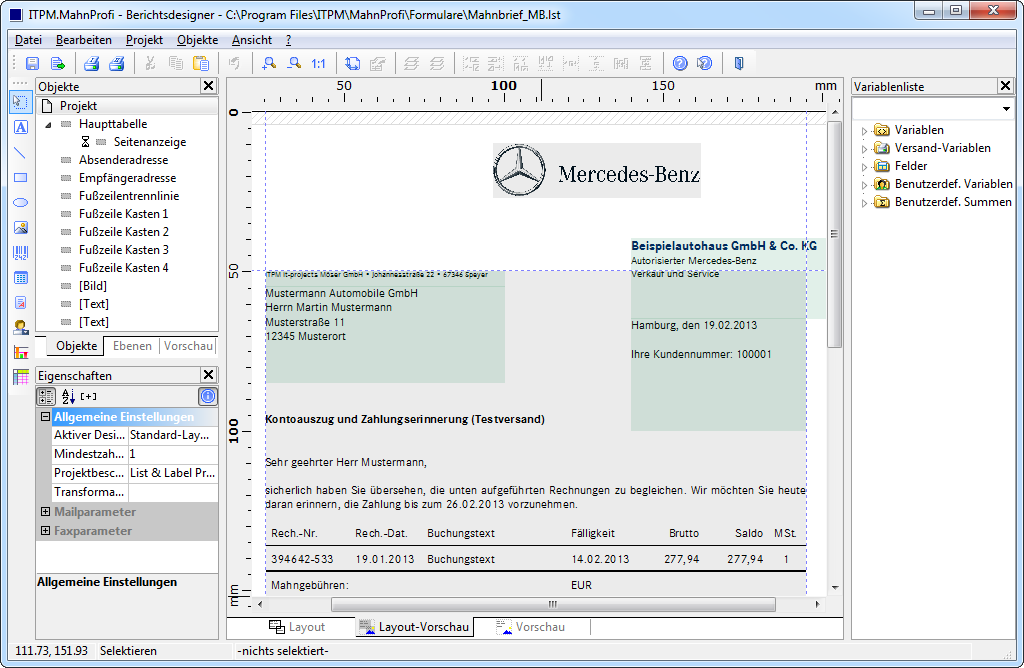Collapse the Allgemeine Einstellungen group
Viewport: 1024px width, 668px height.
pos(45,417)
